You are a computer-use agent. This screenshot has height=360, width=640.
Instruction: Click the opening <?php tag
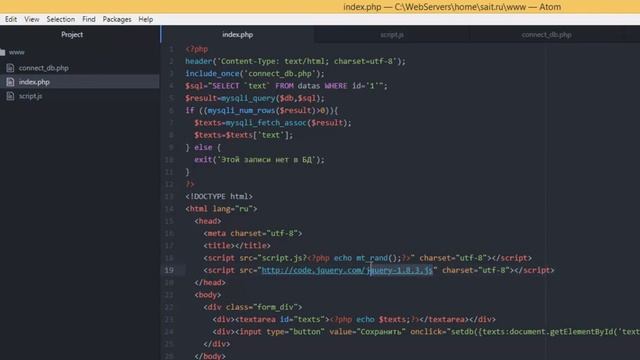pos(197,49)
